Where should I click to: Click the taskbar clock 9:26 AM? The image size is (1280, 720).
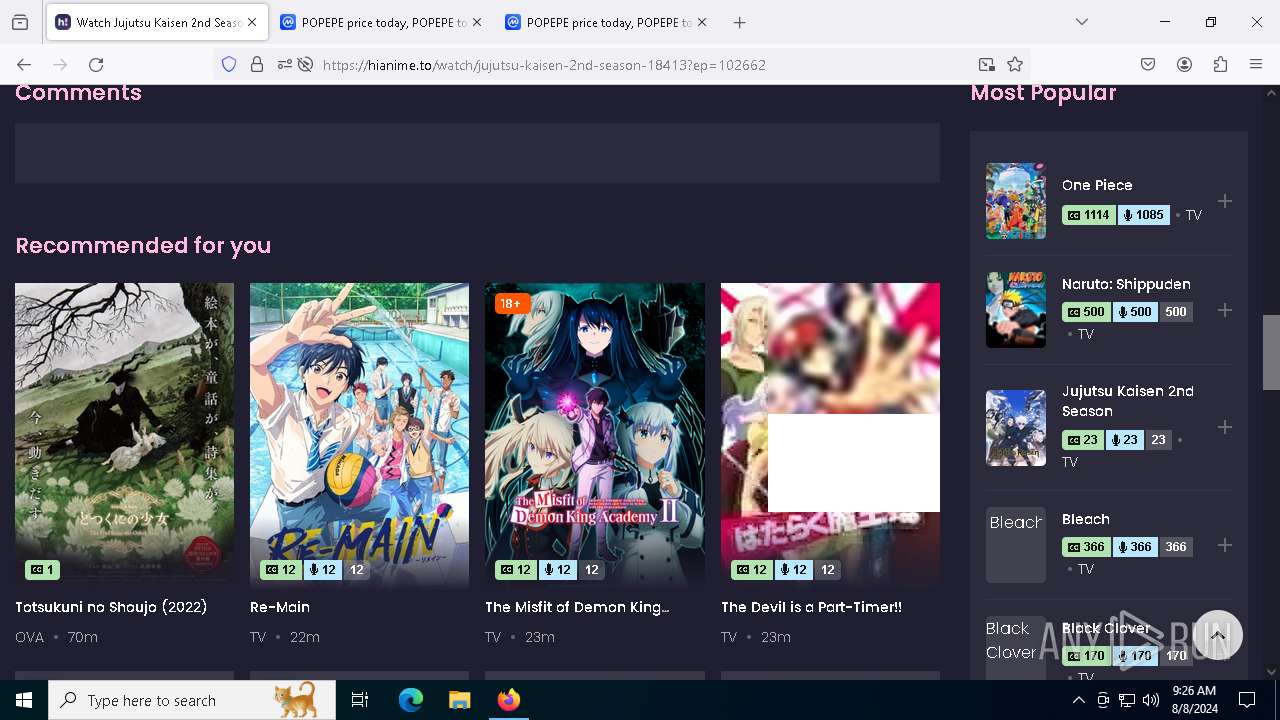point(1193,700)
